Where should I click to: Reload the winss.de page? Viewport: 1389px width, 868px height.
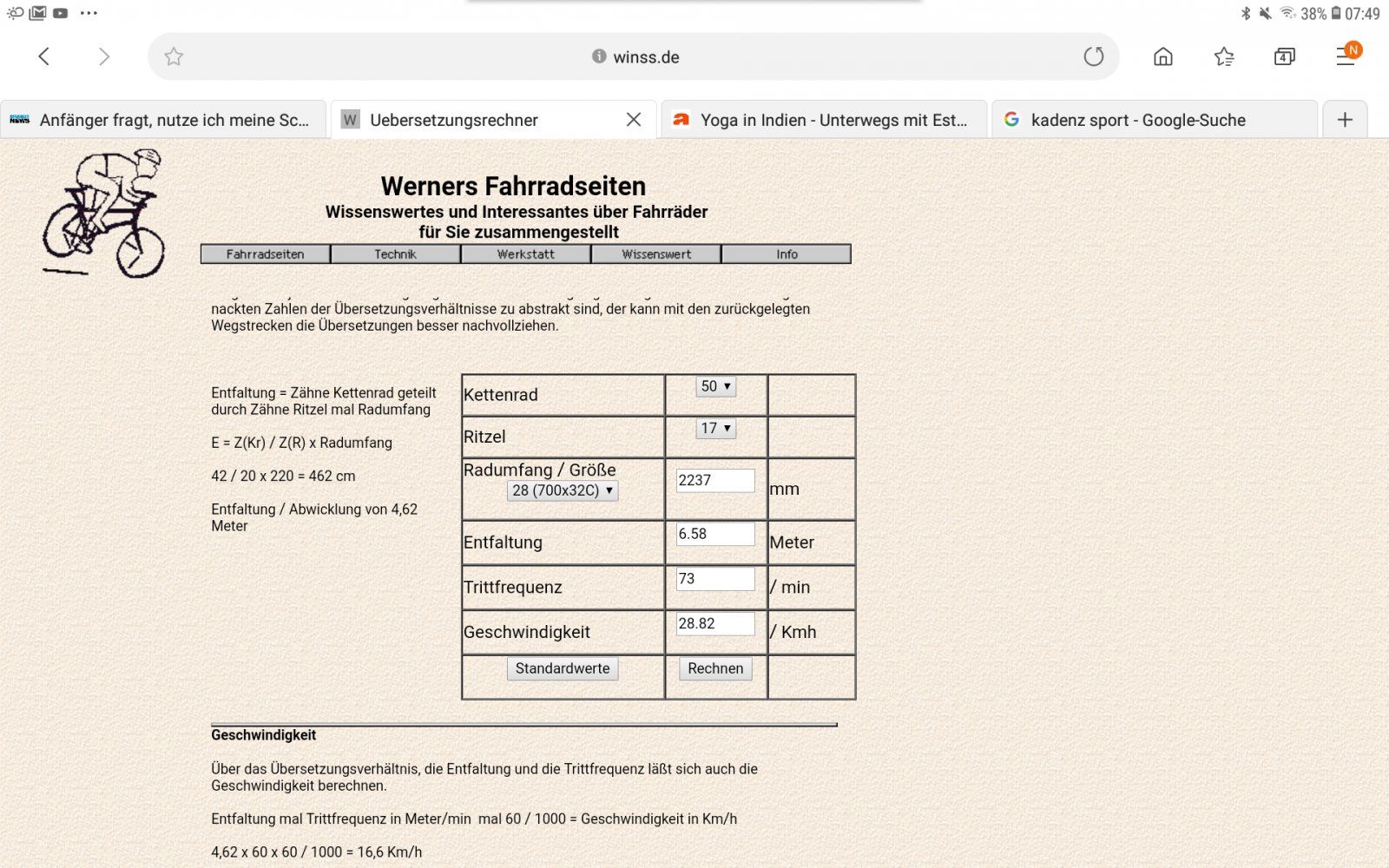1093,56
